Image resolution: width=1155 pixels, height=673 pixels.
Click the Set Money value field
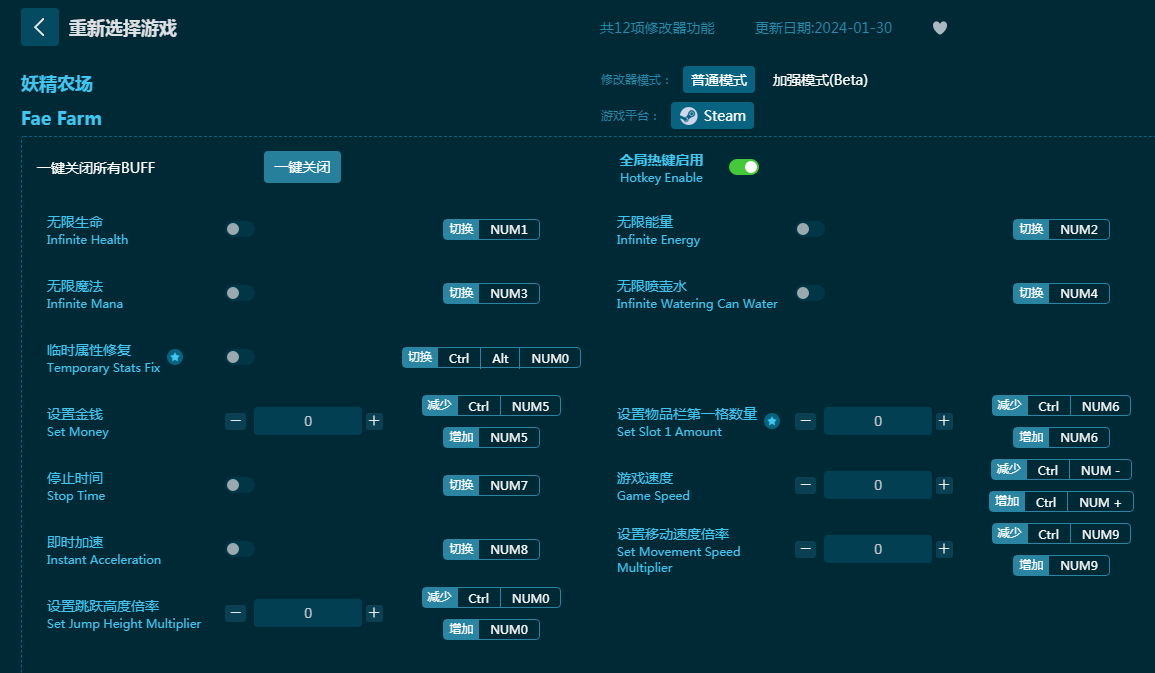(x=308, y=421)
